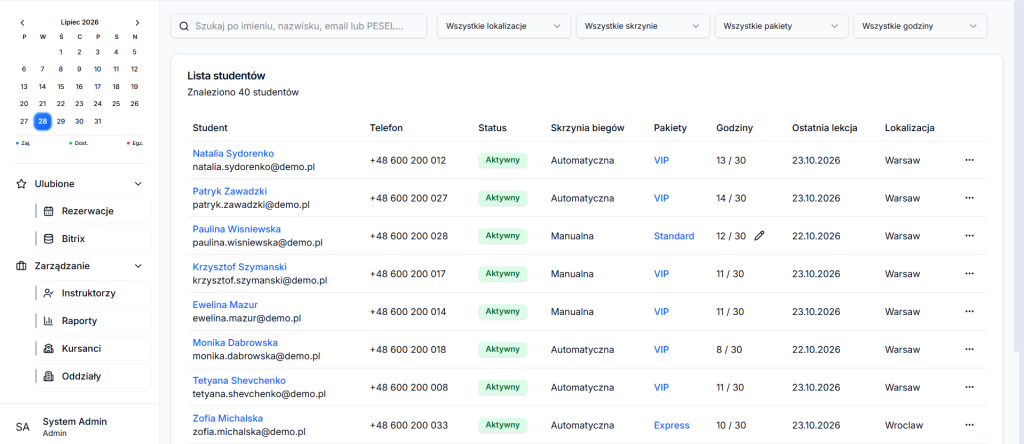Click the Instruktorzy person icon

click(48, 293)
